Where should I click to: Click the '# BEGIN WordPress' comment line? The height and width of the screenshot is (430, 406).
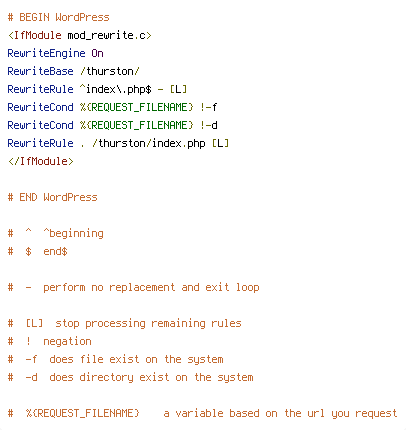[x=59, y=17]
